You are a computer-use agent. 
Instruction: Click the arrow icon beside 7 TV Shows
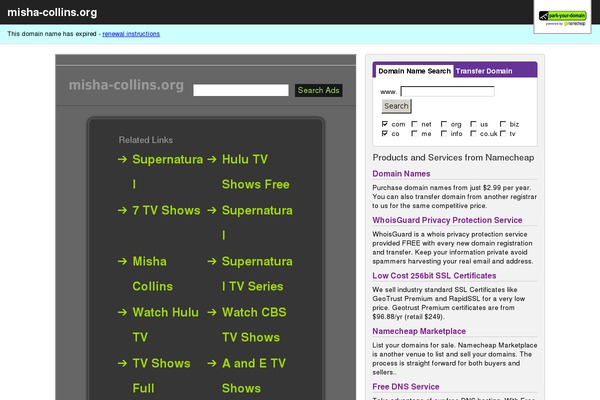click(122, 210)
